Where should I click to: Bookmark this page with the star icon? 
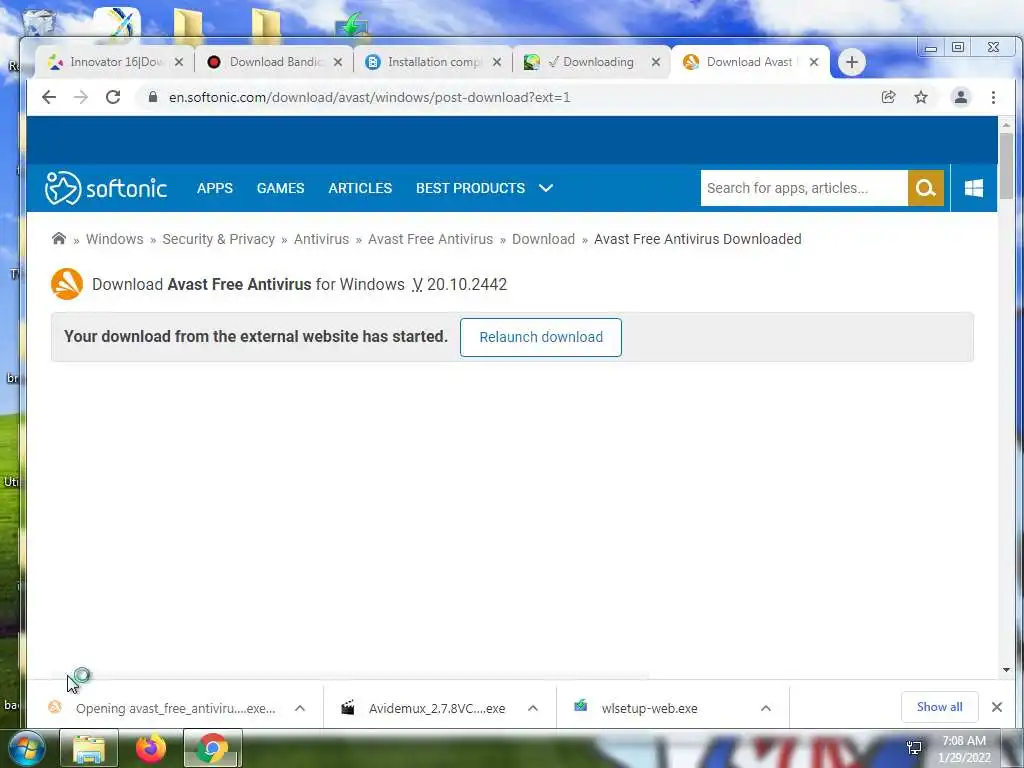pos(921,97)
